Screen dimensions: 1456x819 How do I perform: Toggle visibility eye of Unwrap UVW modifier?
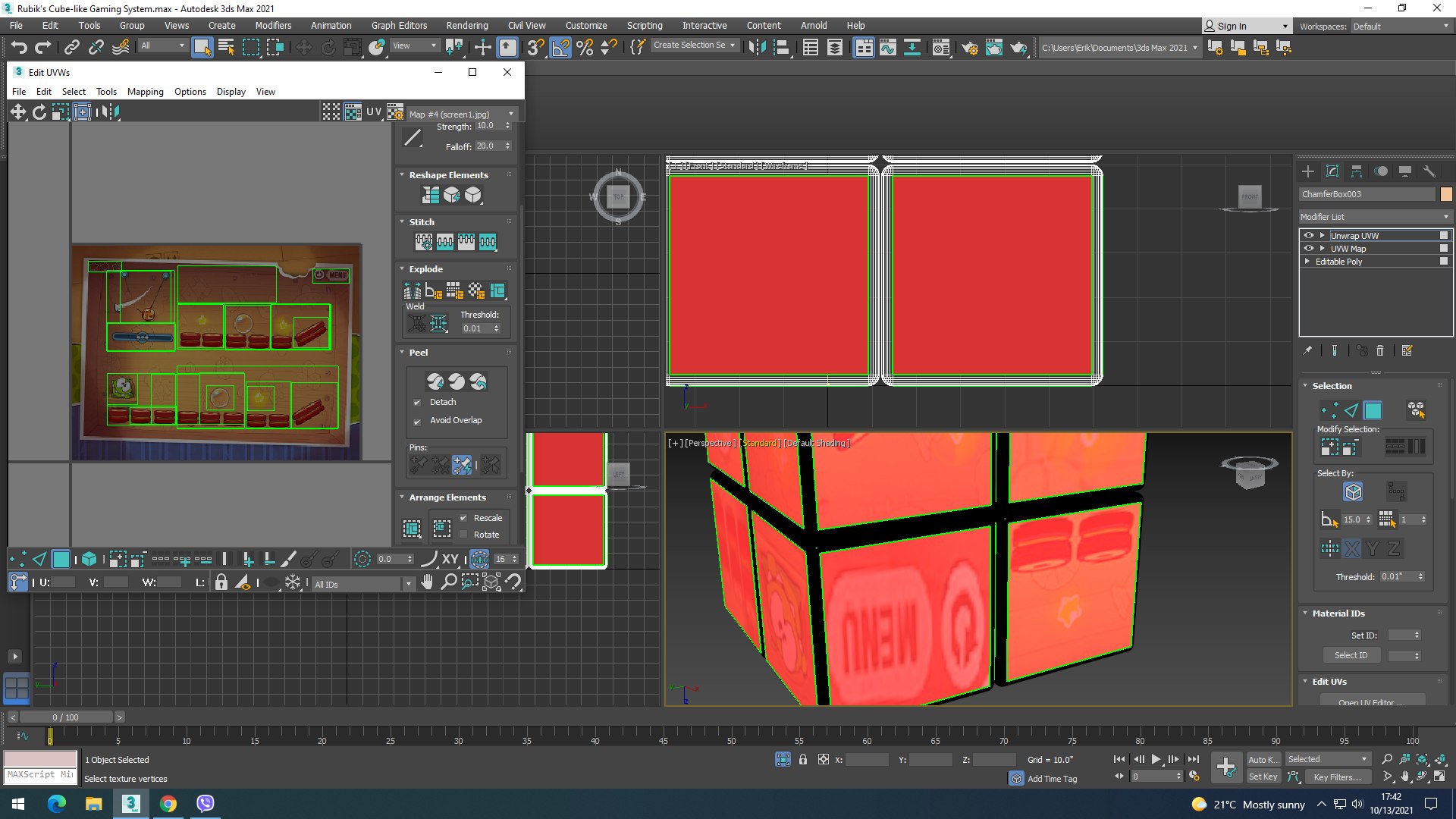[x=1309, y=236]
